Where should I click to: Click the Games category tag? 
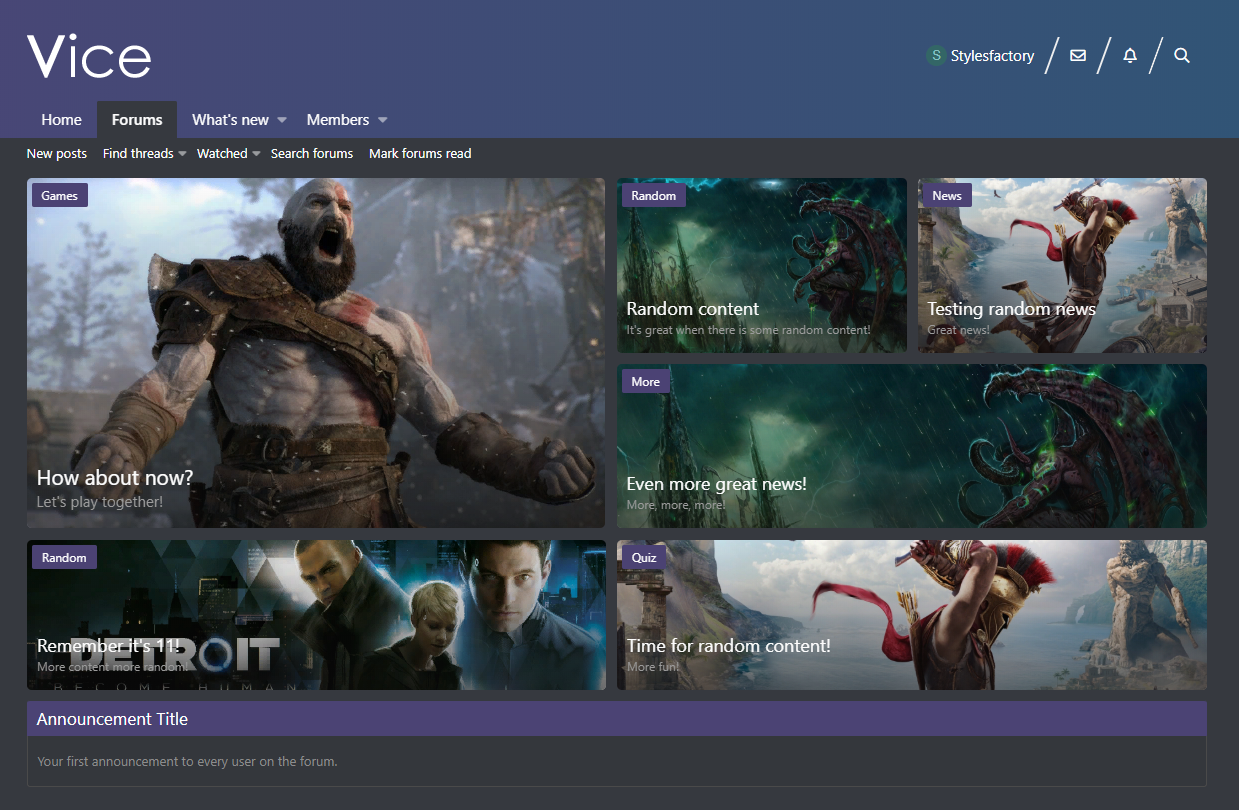tap(60, 195)
